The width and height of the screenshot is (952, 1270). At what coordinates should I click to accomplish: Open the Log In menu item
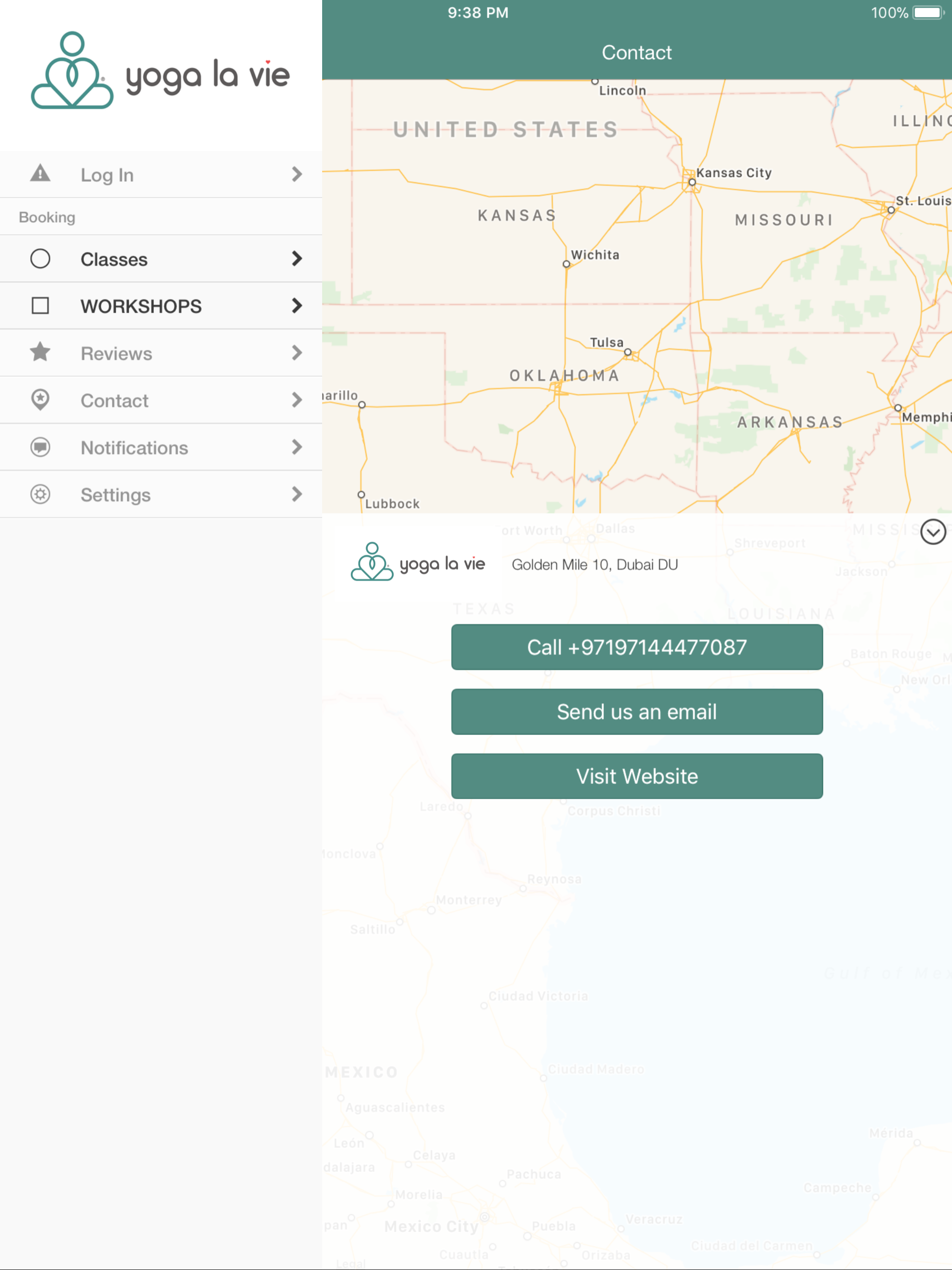point(161,174)
